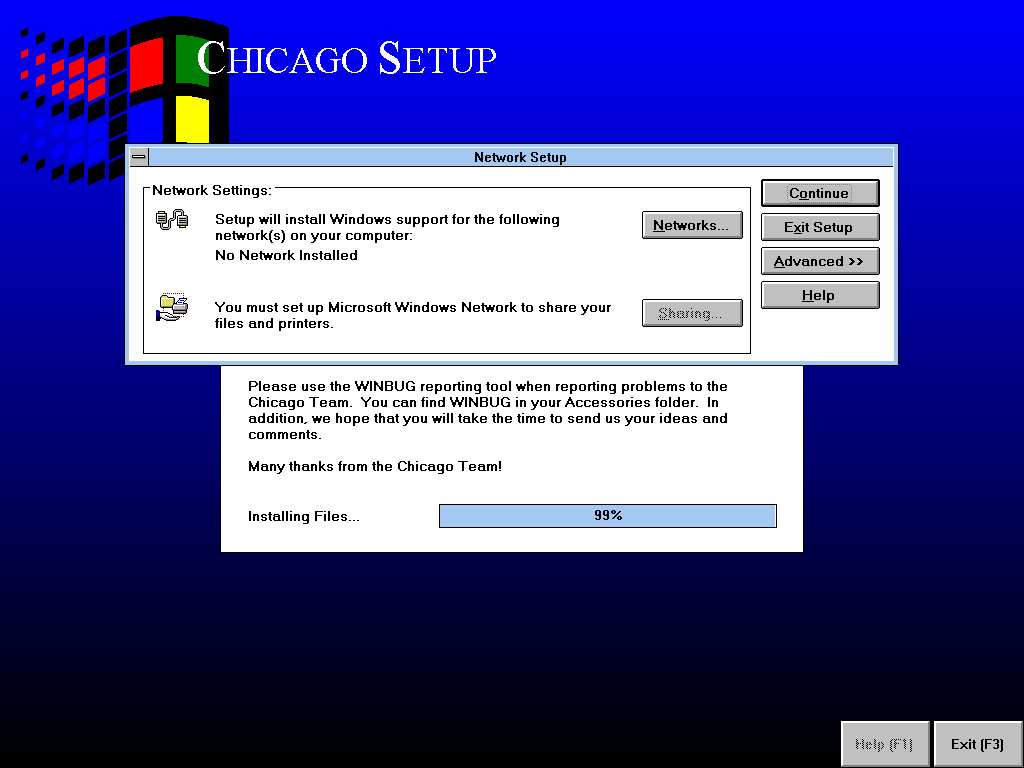The image size is (1024, 768).
Task: Click the 'No Network Installed' text
Action: [x=286, y=255]
